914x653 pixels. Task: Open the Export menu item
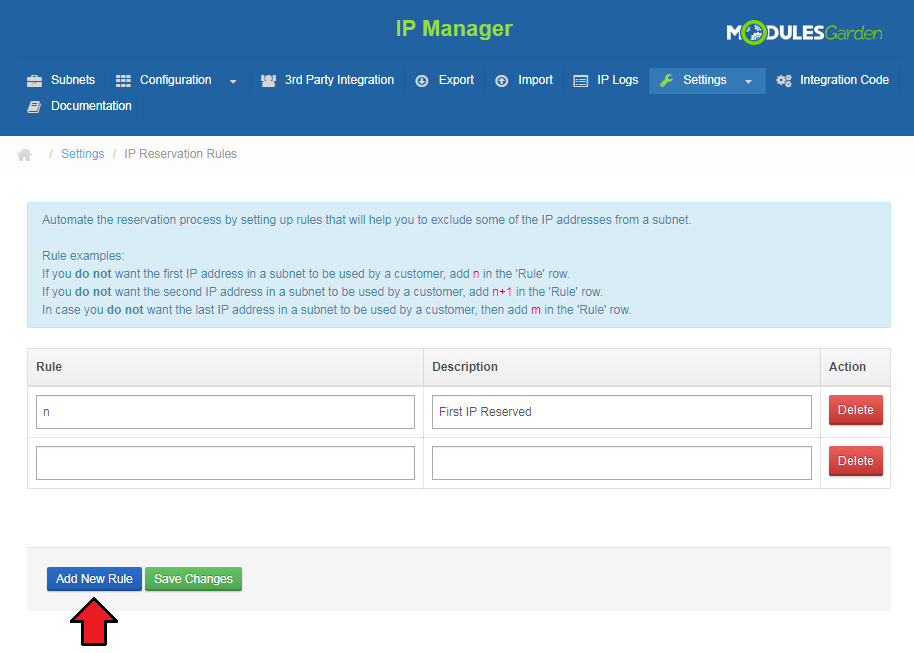click(x=456, y=80)
